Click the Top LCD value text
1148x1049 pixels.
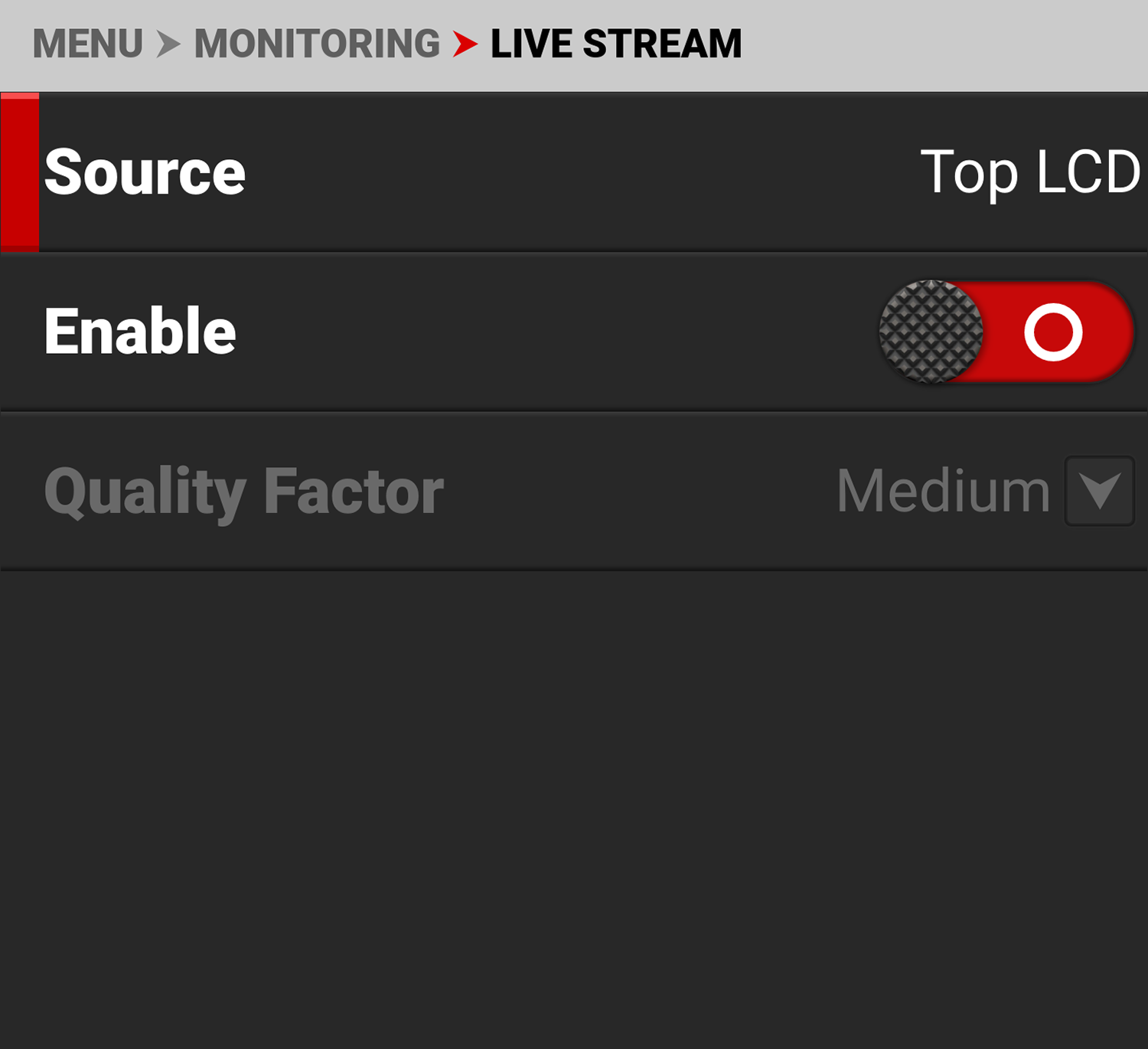click(x=1028, y=172)
